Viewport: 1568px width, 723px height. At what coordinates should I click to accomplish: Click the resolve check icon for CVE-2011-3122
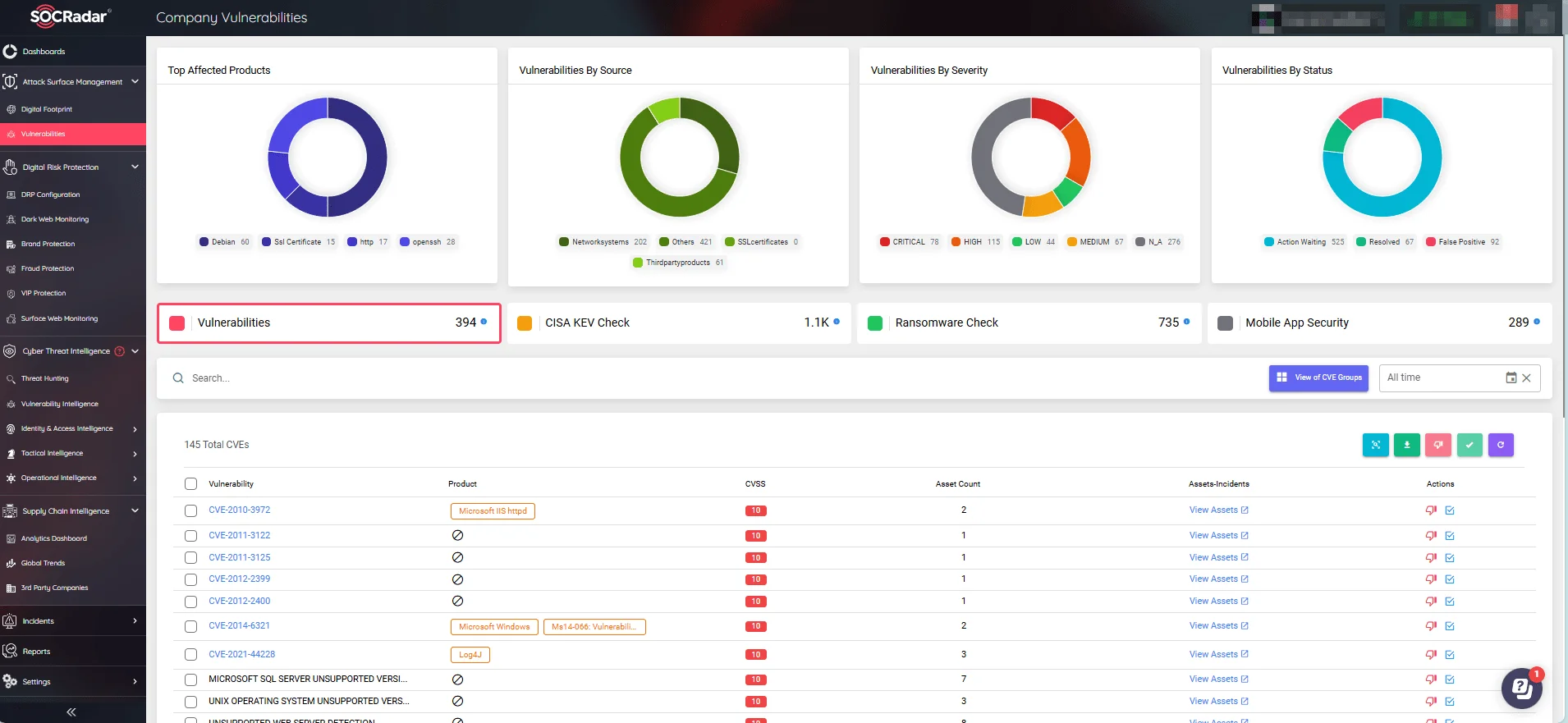coord(1450,536)
